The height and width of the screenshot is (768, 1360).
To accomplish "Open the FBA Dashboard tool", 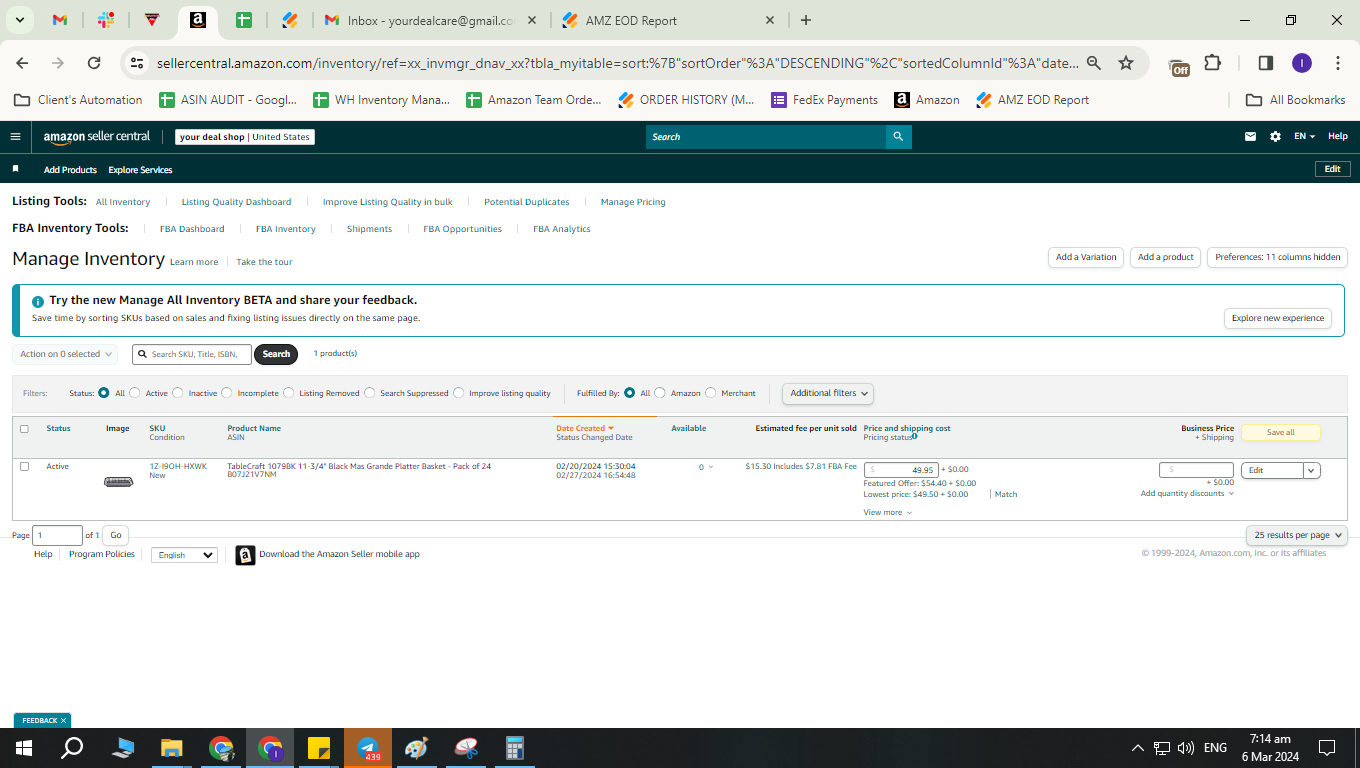I will [192, 229].
